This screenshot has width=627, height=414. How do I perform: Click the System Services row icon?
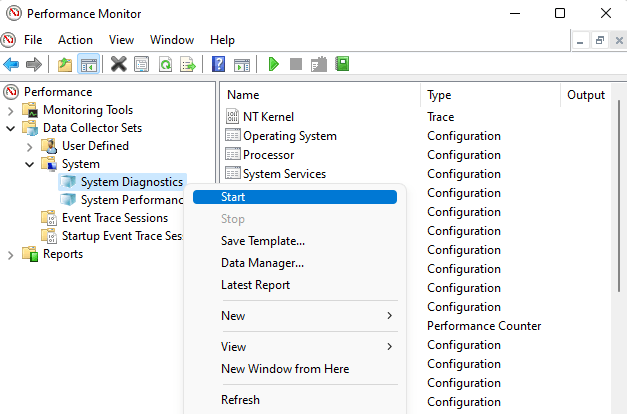(x=233, y=173)
